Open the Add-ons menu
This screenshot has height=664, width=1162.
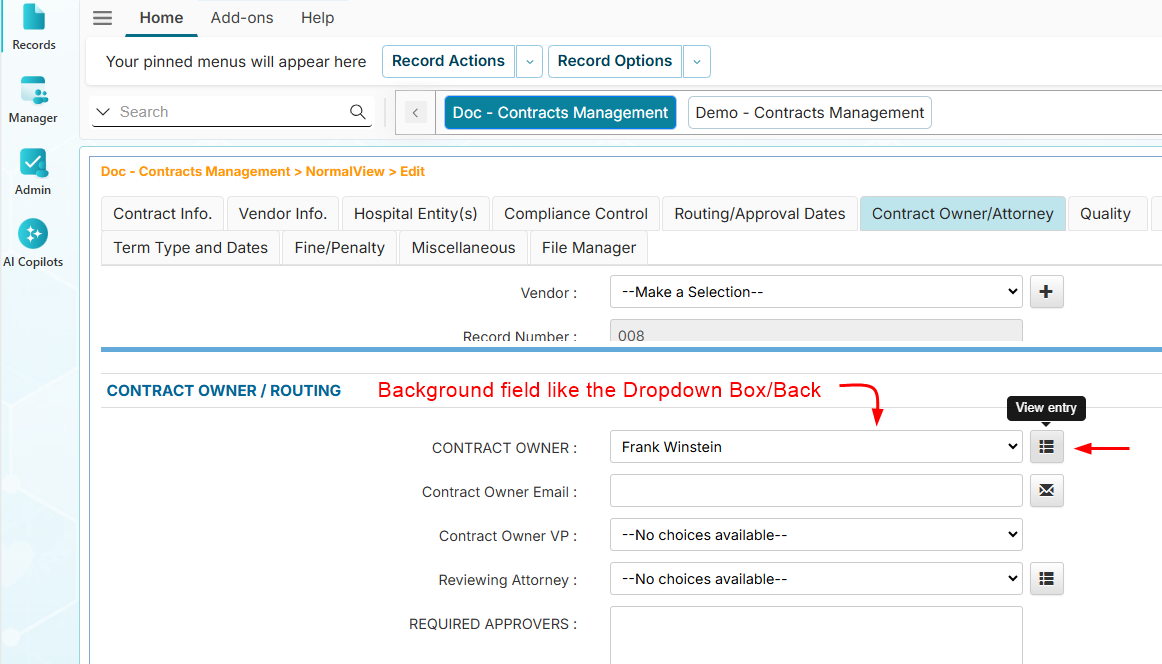[242, 17]
